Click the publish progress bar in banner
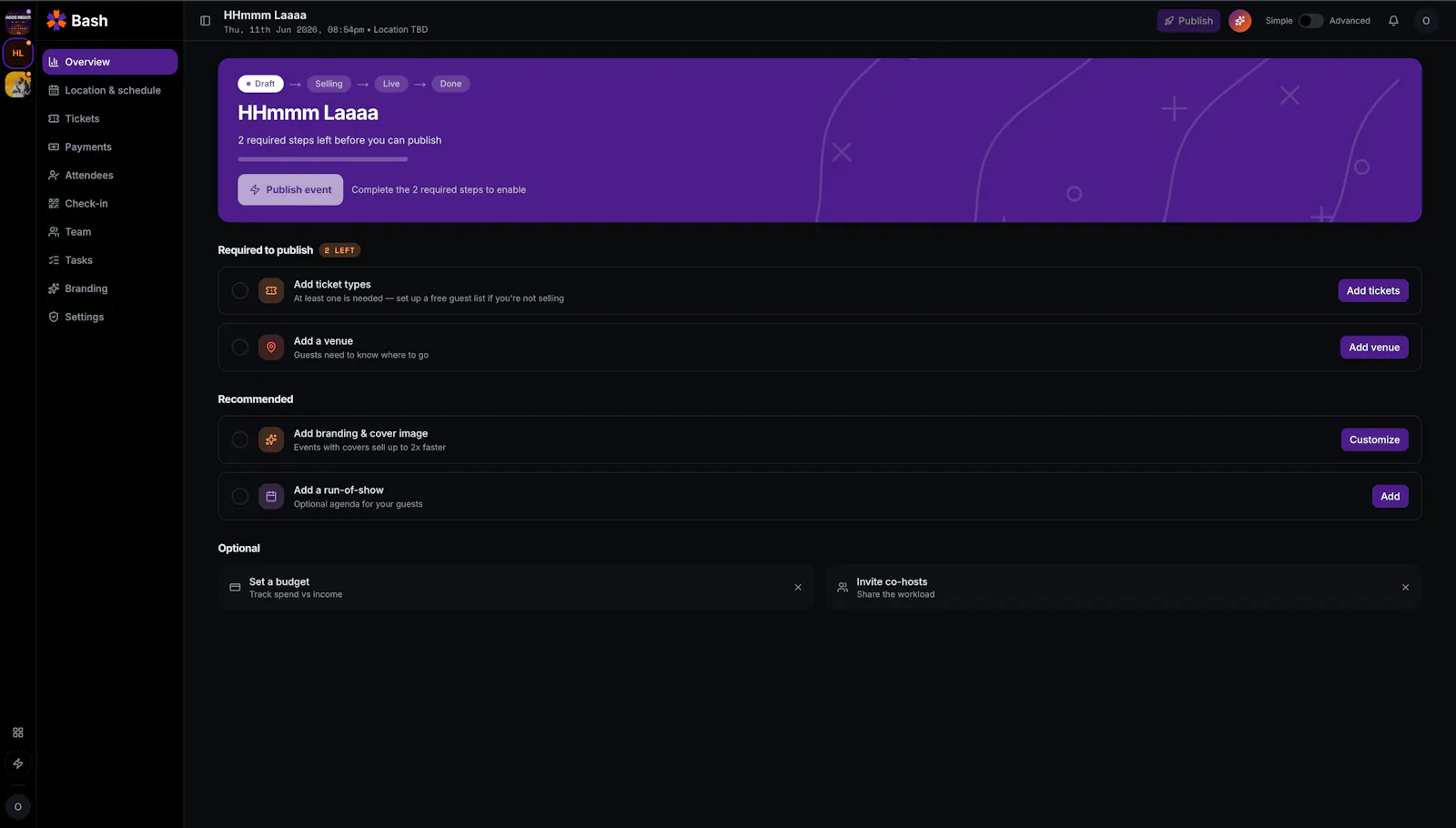This screenshot has height=828, width=1456. (x=323, y=159)
